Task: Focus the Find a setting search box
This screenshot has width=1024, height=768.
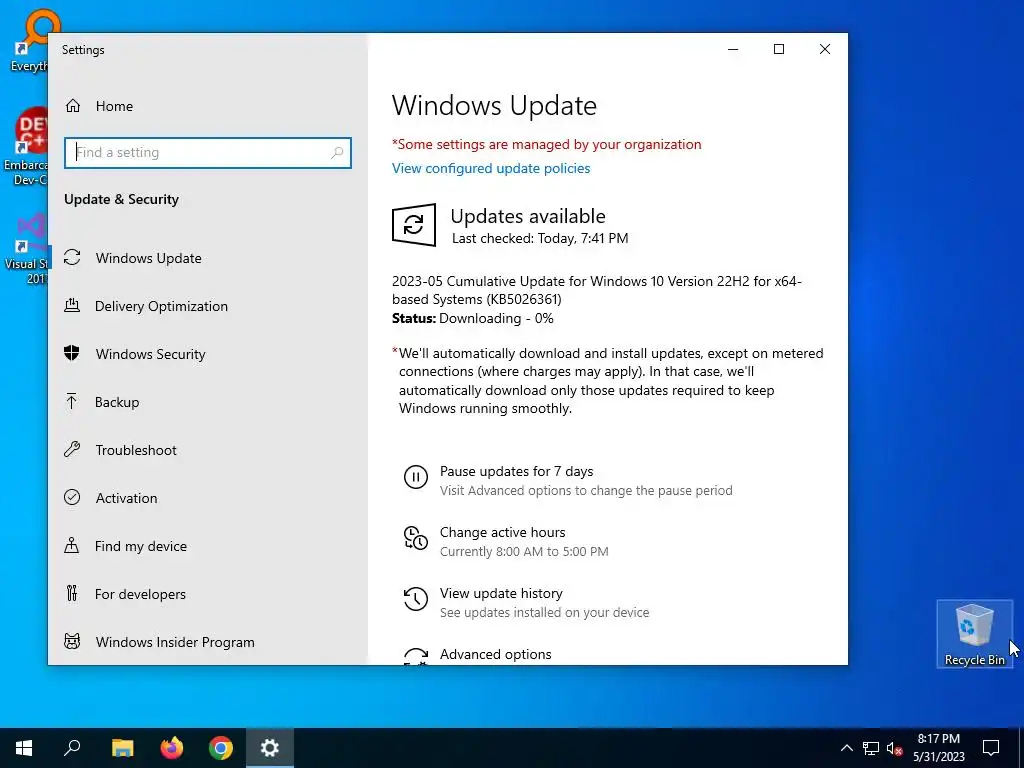Action: [208, 153]
